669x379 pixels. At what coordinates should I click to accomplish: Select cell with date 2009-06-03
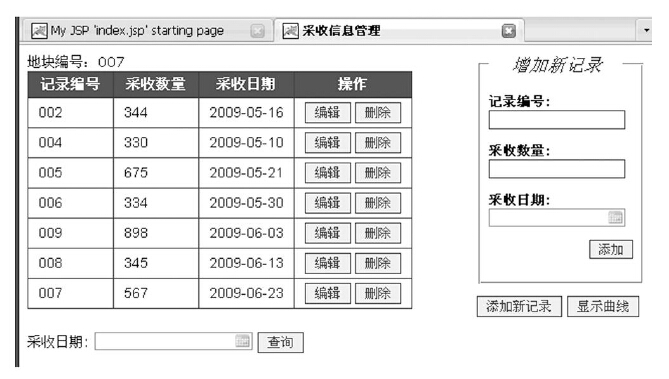point(246,233)
